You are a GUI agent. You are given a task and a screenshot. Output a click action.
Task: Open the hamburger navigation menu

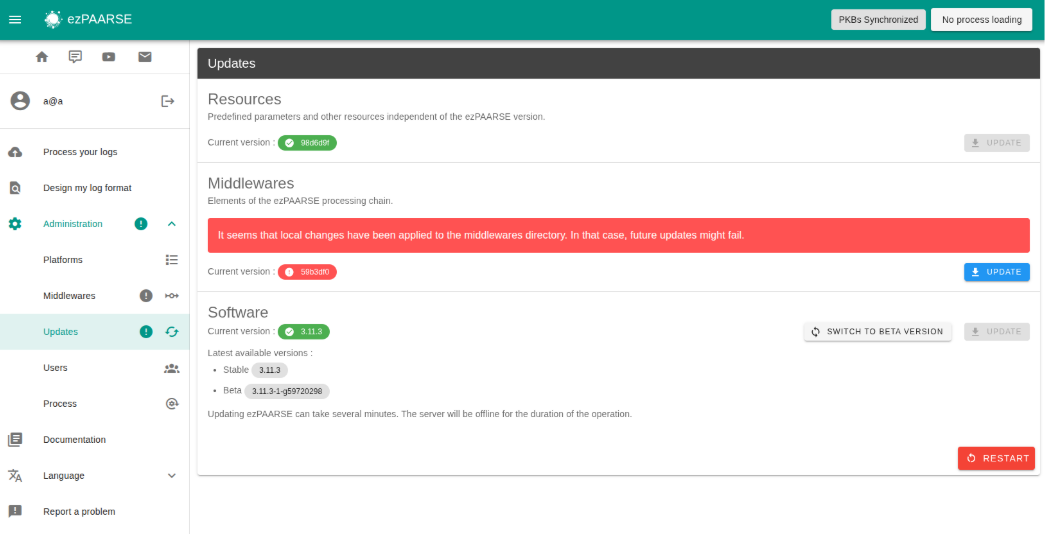point(15,19)
